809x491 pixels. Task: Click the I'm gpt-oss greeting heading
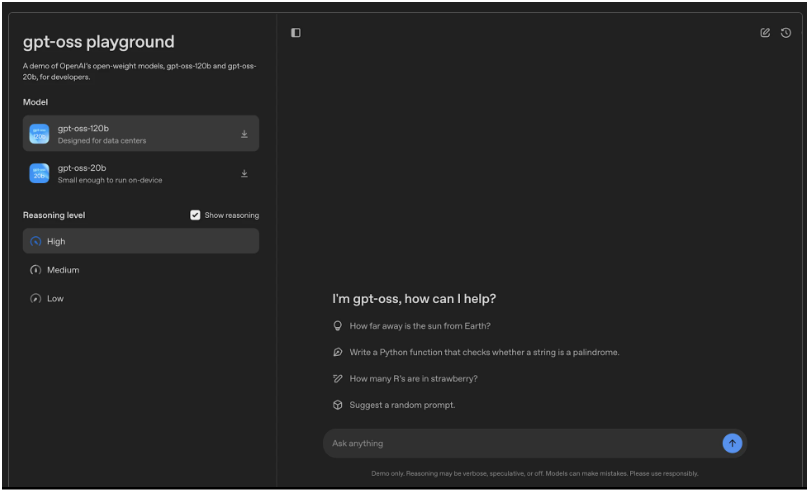414,299
